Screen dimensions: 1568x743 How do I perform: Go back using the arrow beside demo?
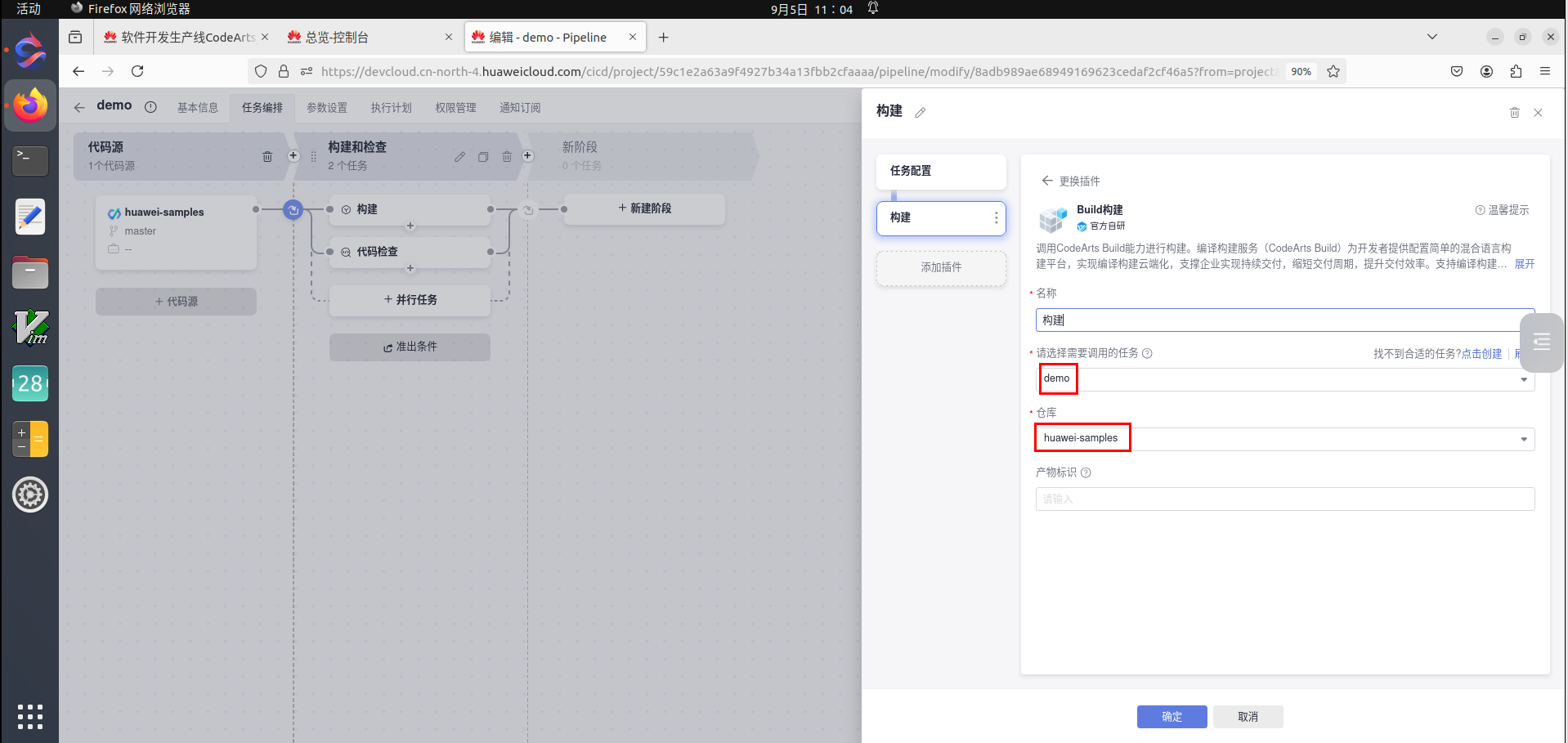tap(79, 107)
